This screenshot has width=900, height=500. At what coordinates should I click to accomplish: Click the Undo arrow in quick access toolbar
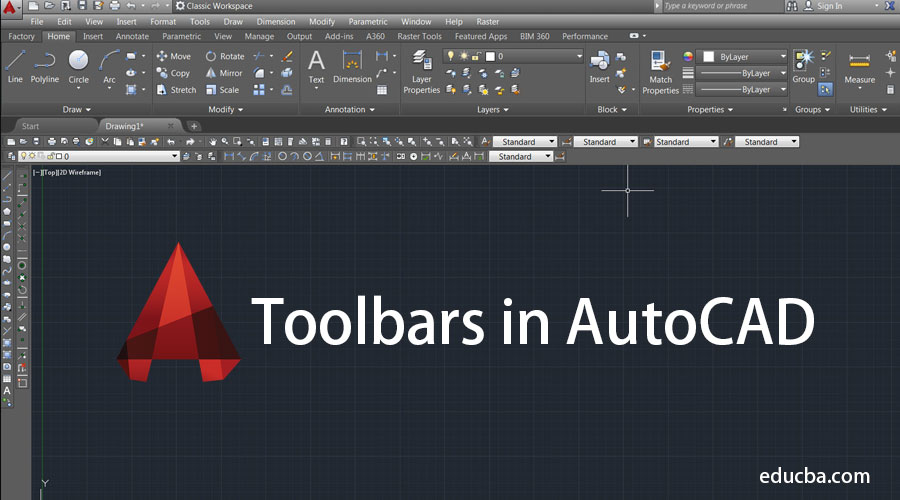click(x=131, y=6)
